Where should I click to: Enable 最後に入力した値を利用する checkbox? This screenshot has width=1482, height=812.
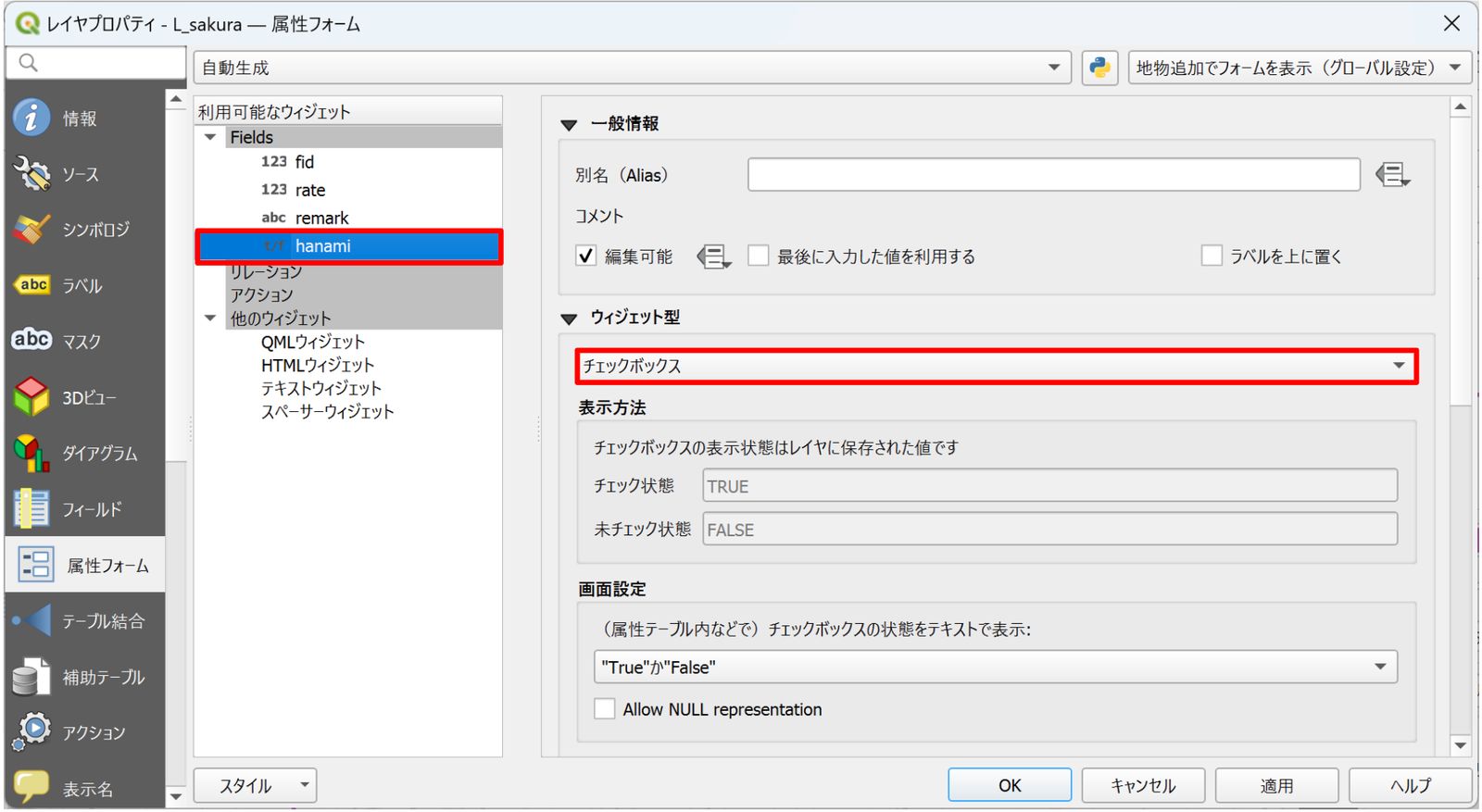pyautogui.click(x=758, y=256)
